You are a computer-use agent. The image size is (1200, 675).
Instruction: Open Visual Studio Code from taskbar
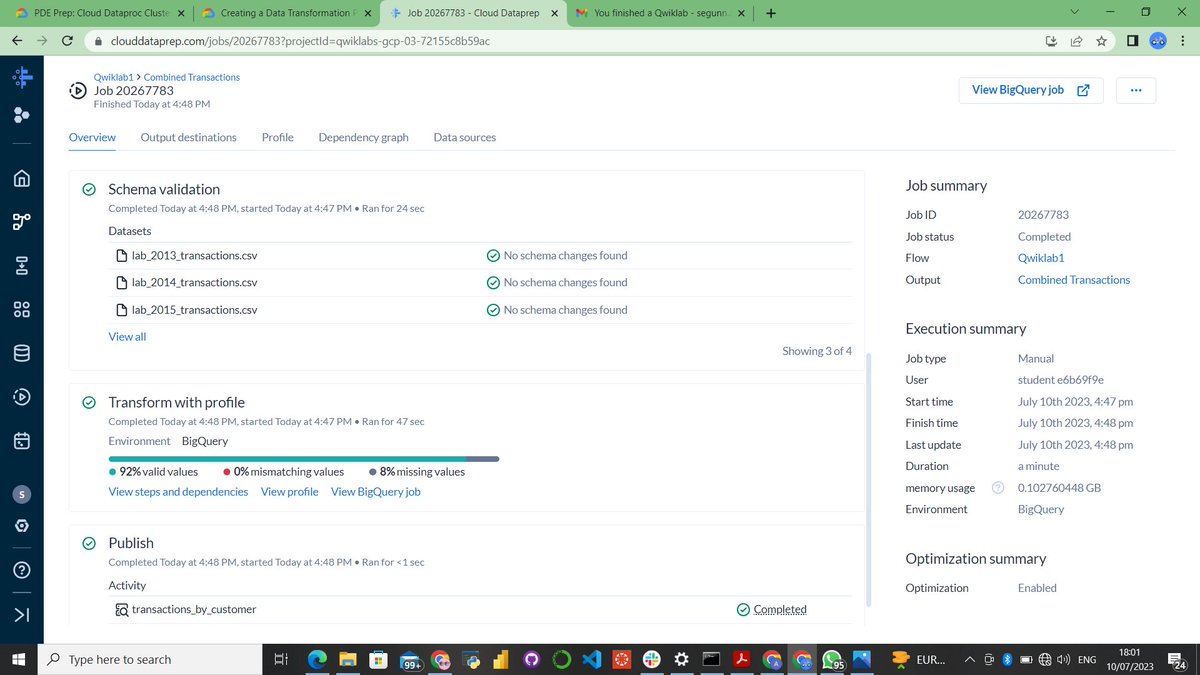coord(590,659)
